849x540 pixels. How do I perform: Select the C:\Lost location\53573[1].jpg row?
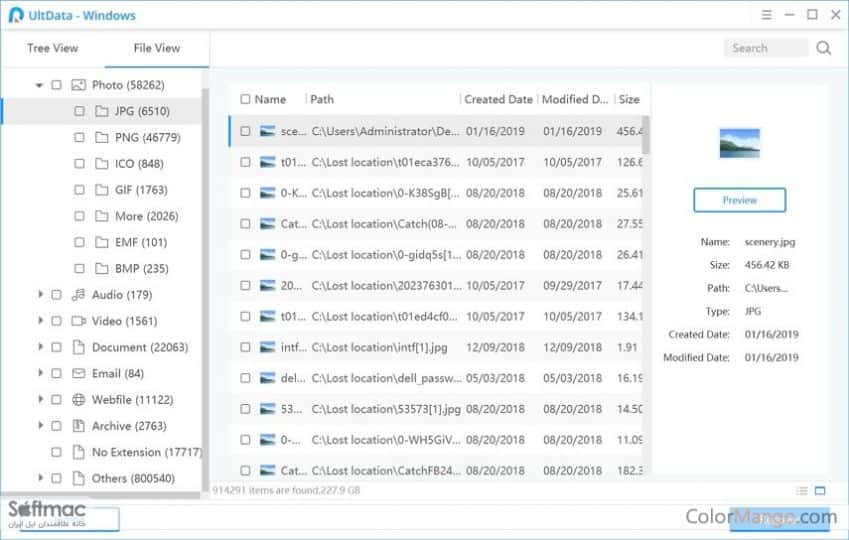click(x=436, y=409)
